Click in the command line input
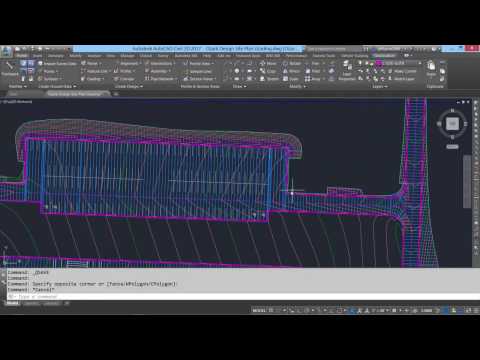 tap(243, 296)
